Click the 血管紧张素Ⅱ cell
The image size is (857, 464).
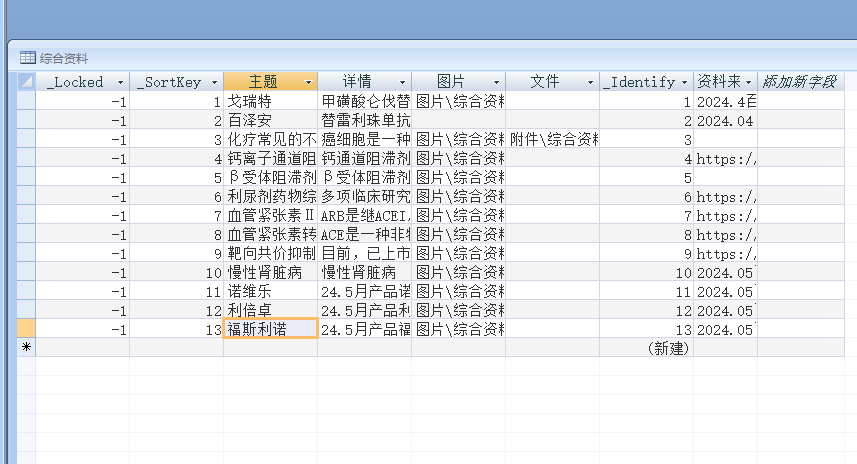coord(271,215)
